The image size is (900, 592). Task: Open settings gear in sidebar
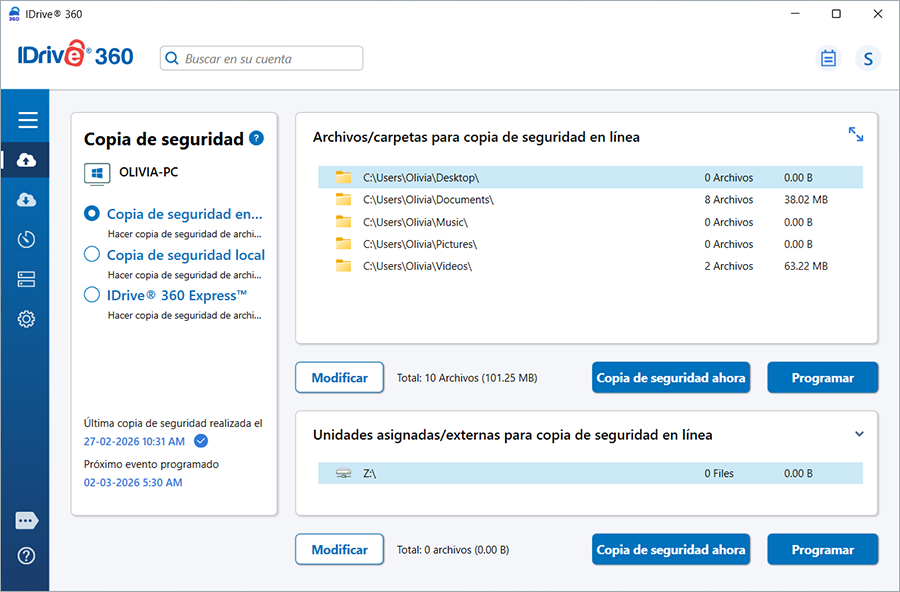[27, 320]
